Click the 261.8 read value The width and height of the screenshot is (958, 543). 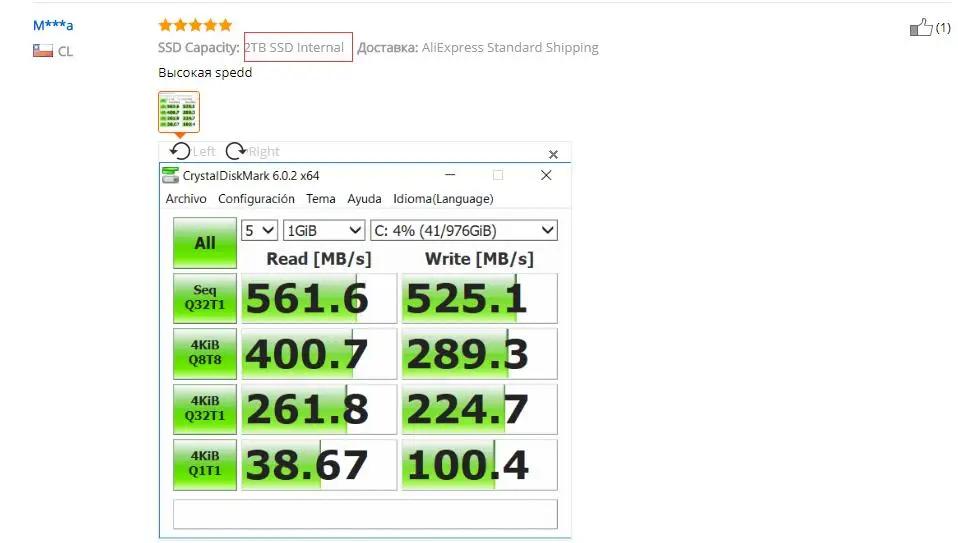click(319, 409)
